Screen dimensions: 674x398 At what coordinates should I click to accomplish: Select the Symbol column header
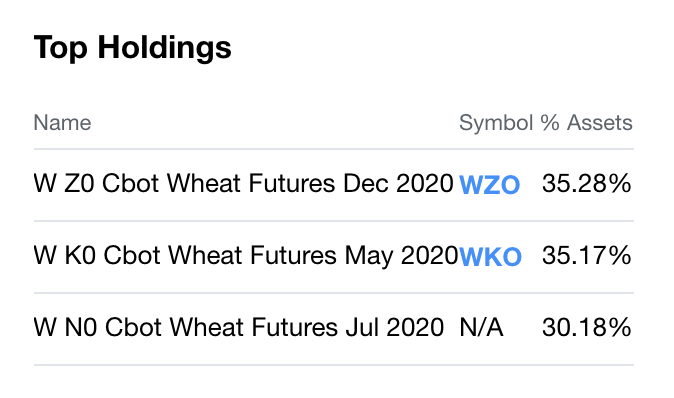[x=496, y=123]
